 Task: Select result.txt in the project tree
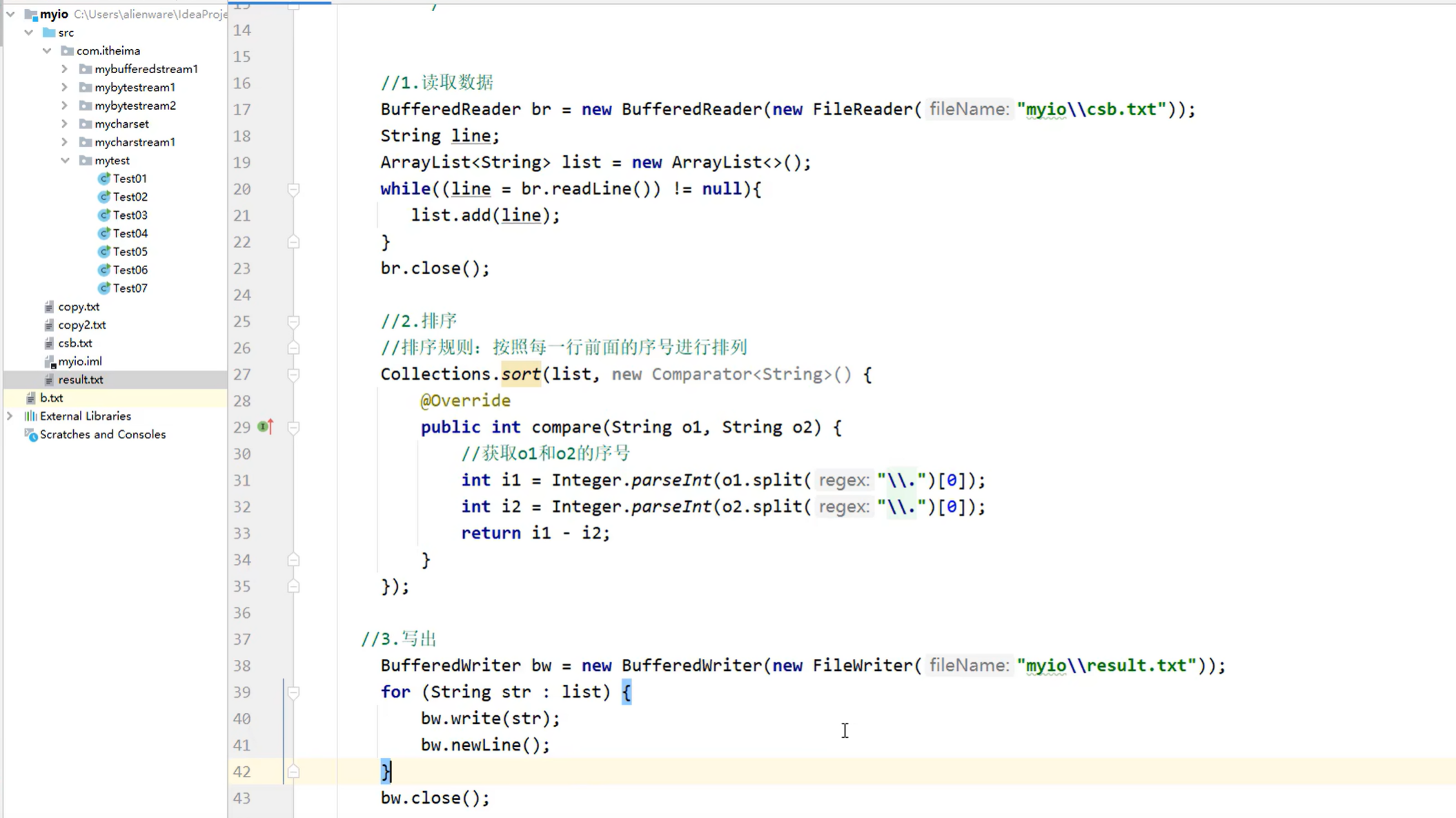pyautogui.click(x=81, y=379)
